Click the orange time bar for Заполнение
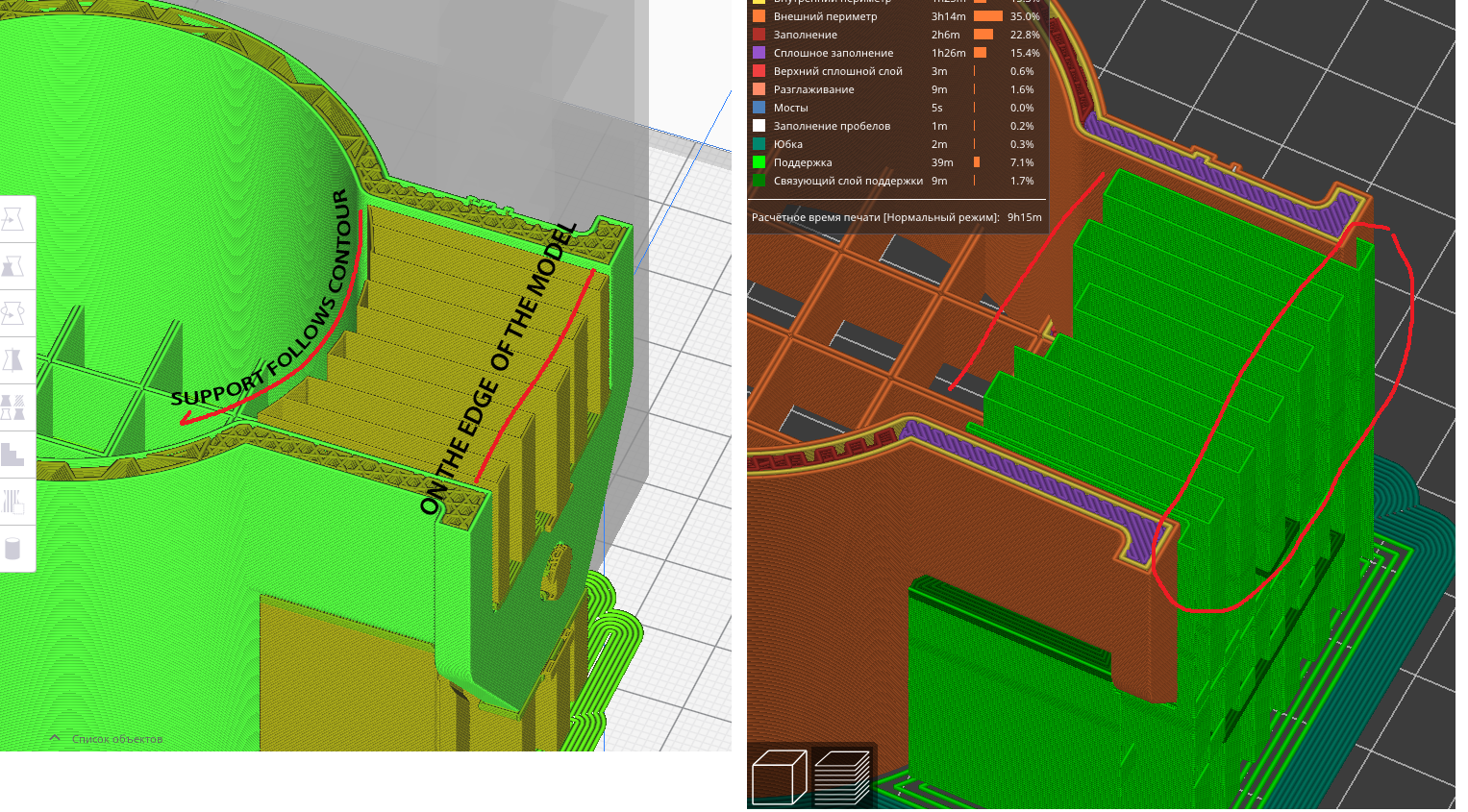This screenshot has width=1468, height=812. pyautogui.click(x=983, y=35)
